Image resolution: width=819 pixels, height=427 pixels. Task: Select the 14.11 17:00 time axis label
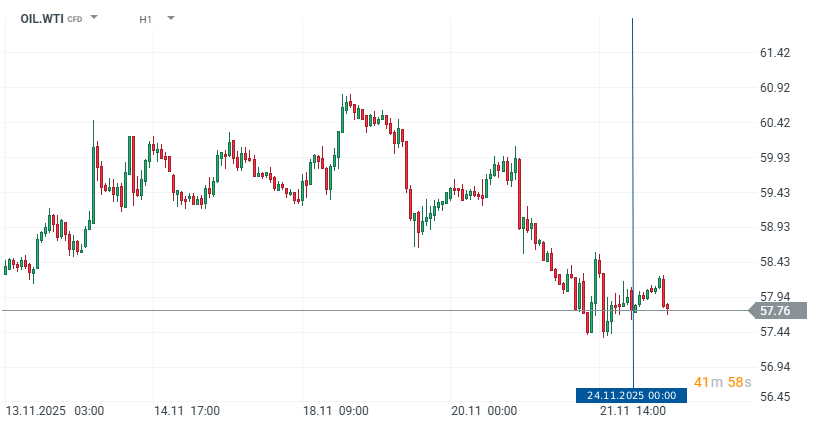tap(186, 410)
